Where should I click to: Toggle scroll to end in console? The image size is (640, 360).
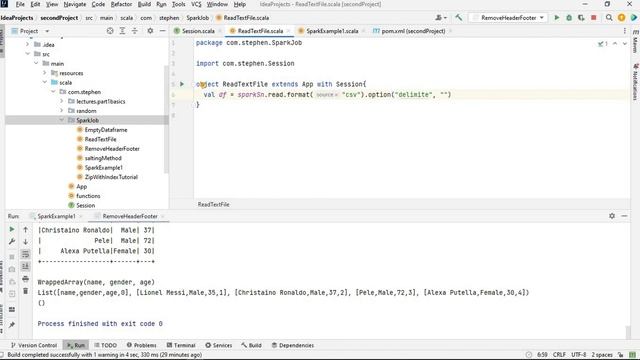tap(25, 267)
